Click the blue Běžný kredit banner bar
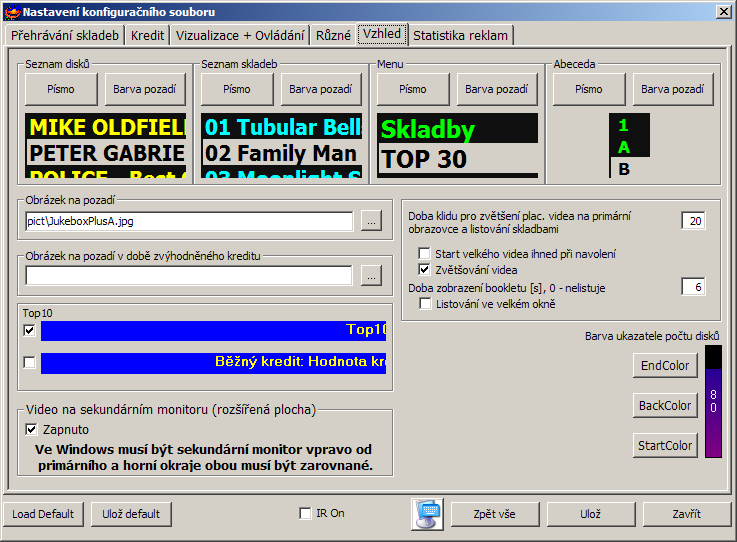This screenshot has height=542, width=737. (213, 363)
